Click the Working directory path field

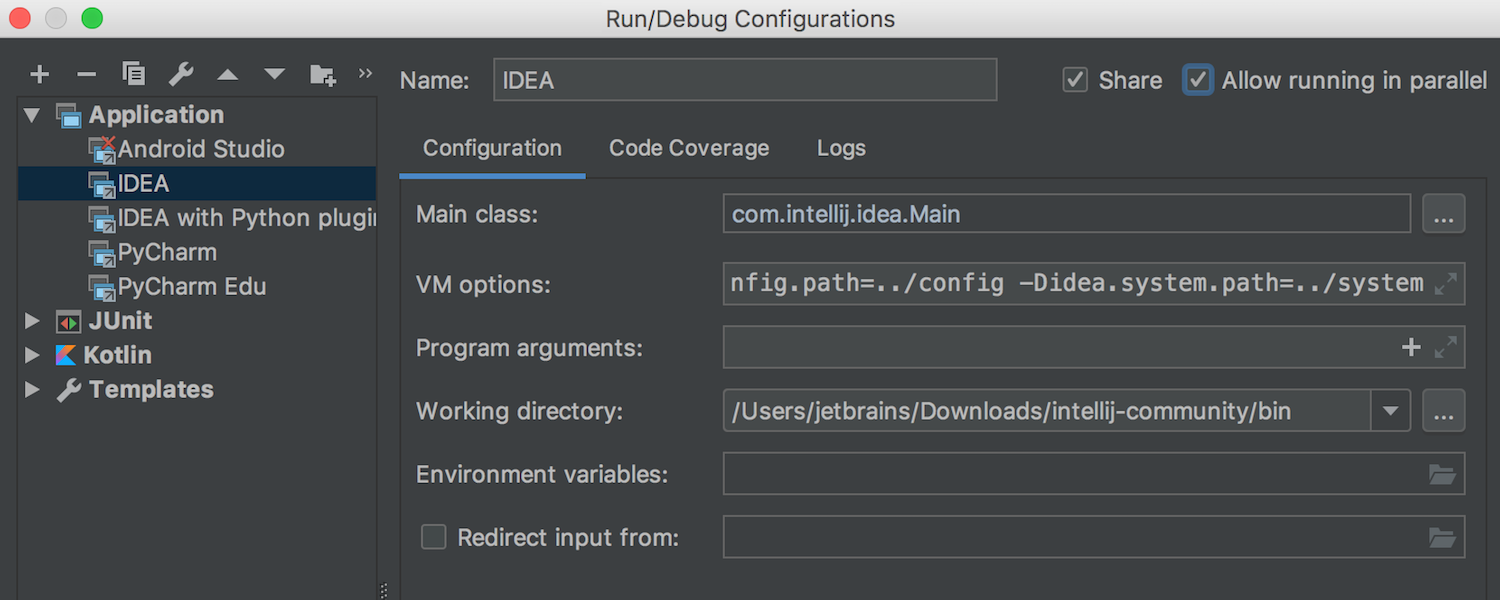pyautogui.click(x=1047, y=411)
